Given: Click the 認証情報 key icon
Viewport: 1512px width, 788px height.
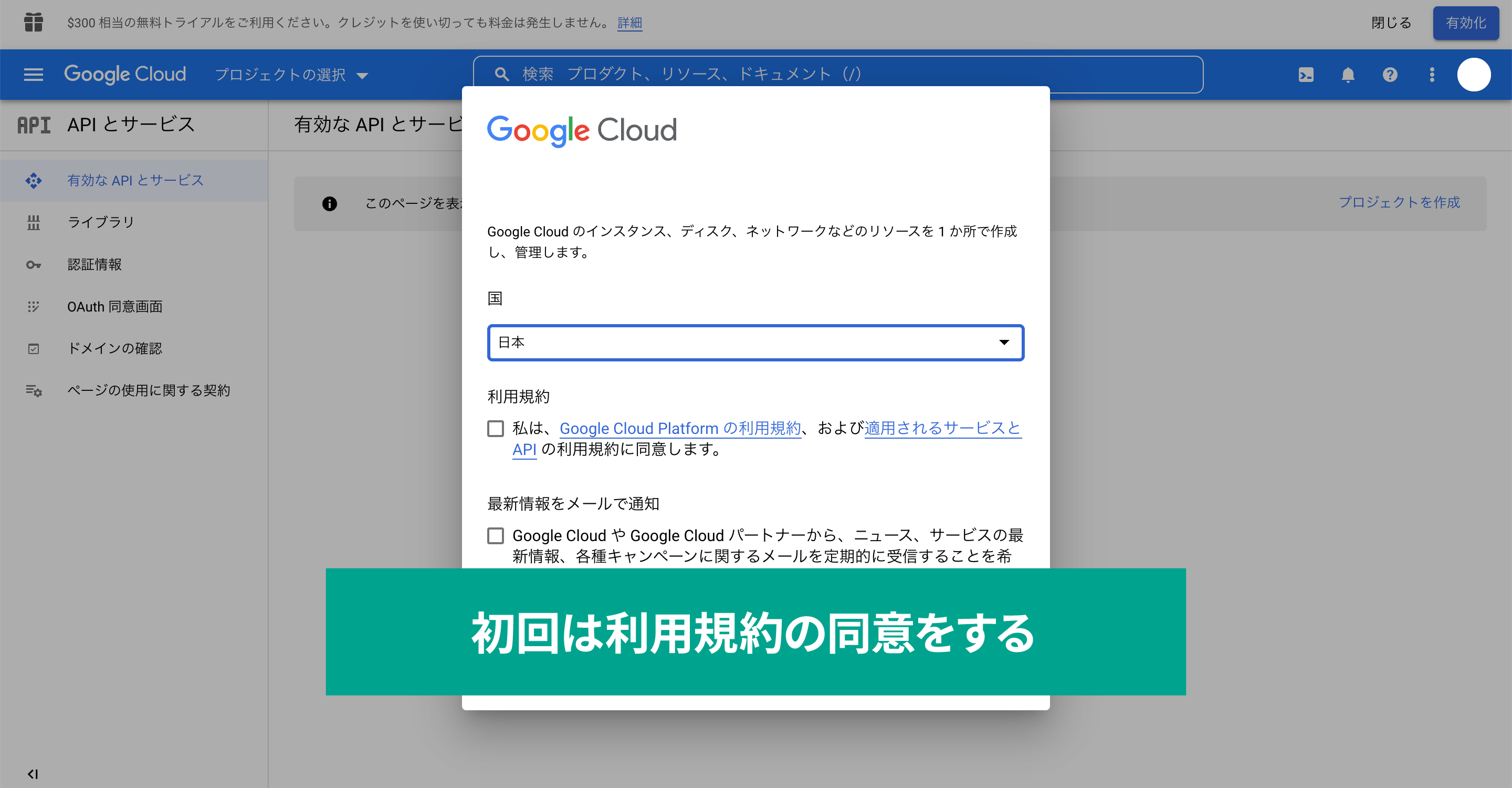Looking at the screenshot, I should coord(34,265).
